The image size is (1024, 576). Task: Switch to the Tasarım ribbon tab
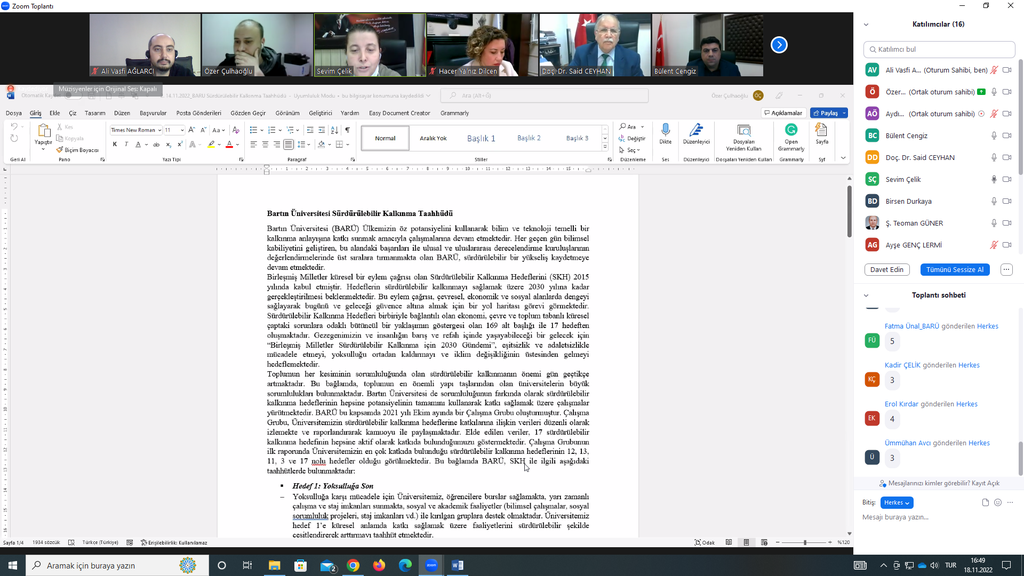[95, 113]
